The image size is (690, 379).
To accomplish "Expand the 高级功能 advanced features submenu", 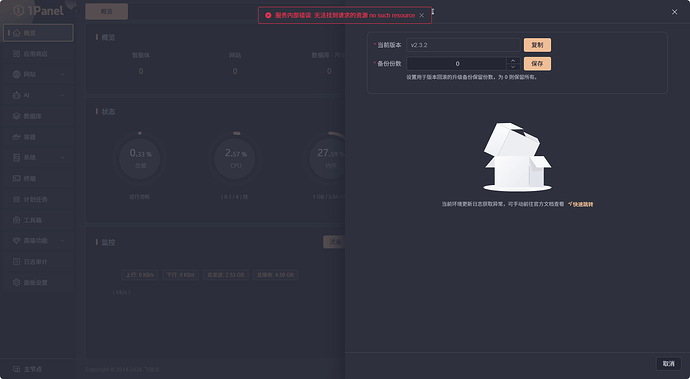I will tap(38, 241).
